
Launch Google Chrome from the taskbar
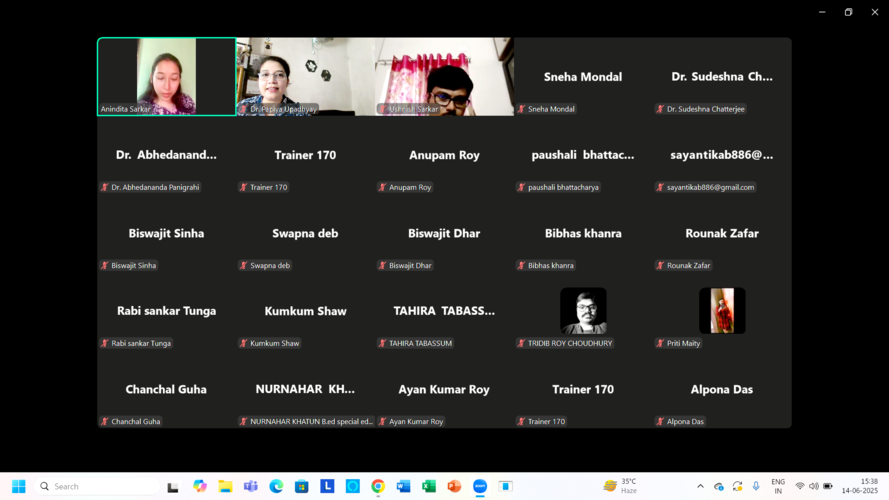point(378,486)
